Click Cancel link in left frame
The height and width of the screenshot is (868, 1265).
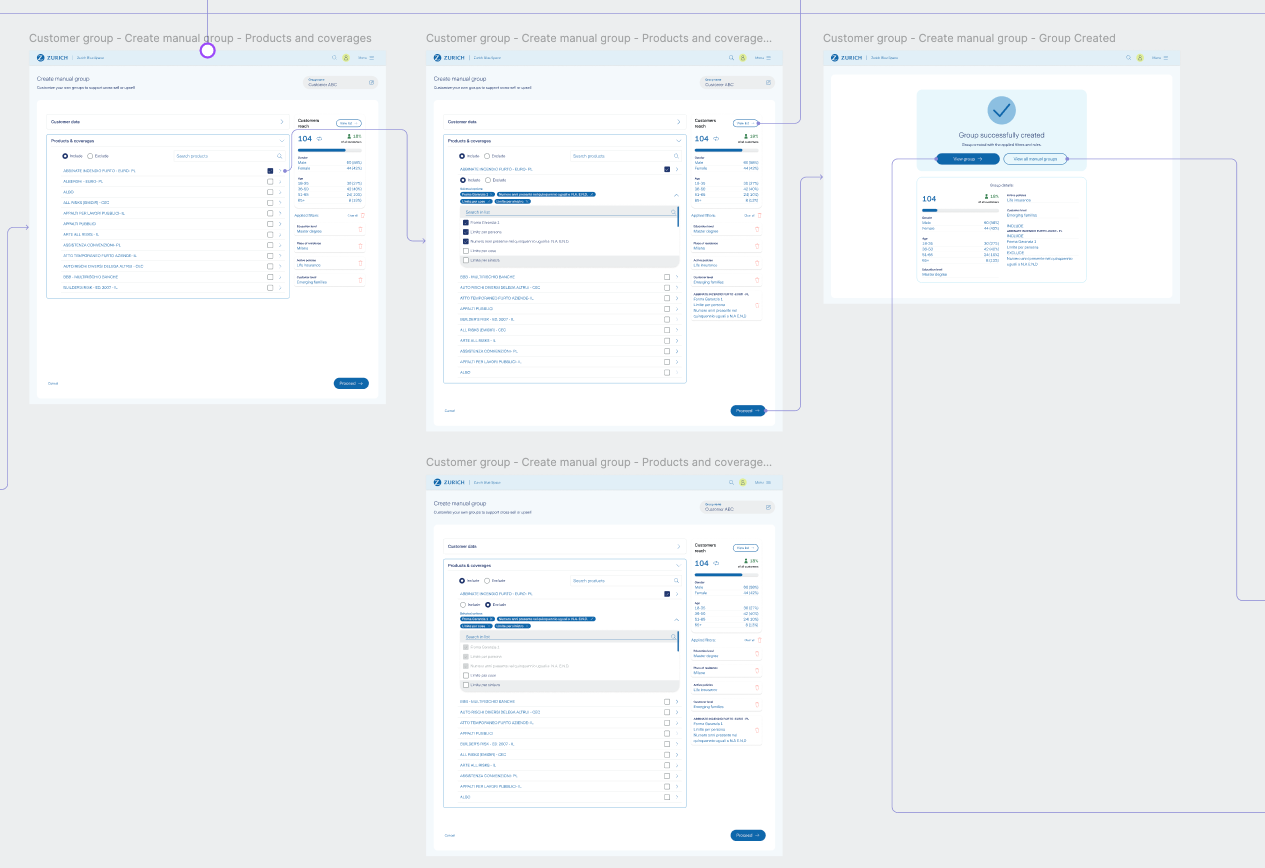coord(53,383)
